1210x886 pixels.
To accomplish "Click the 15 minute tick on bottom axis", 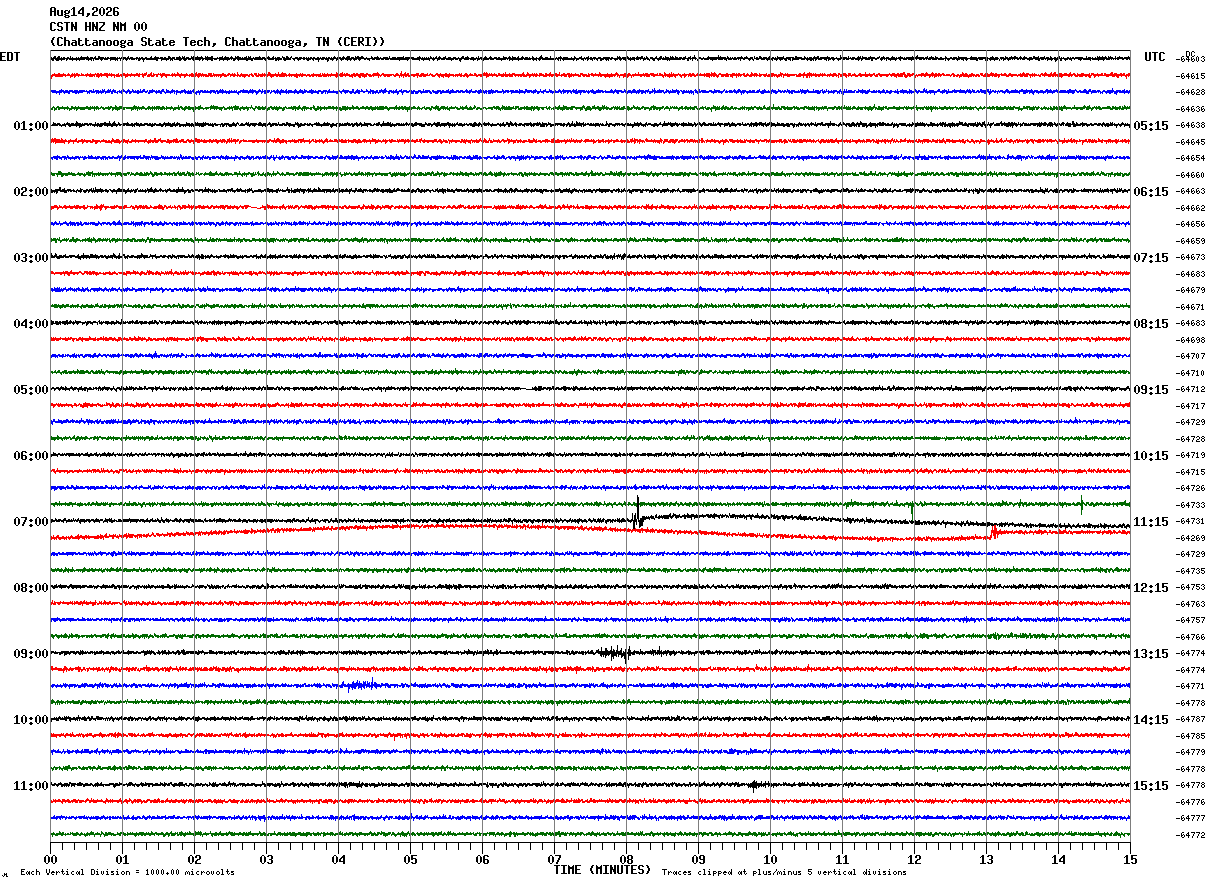I will (1130, 859).
